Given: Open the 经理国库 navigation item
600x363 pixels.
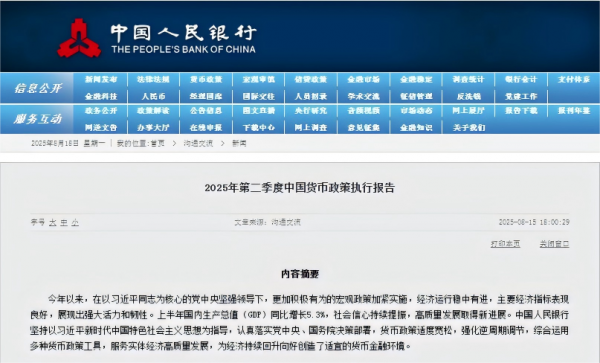Looking at the screenshot, I should (x=206, y=96).
